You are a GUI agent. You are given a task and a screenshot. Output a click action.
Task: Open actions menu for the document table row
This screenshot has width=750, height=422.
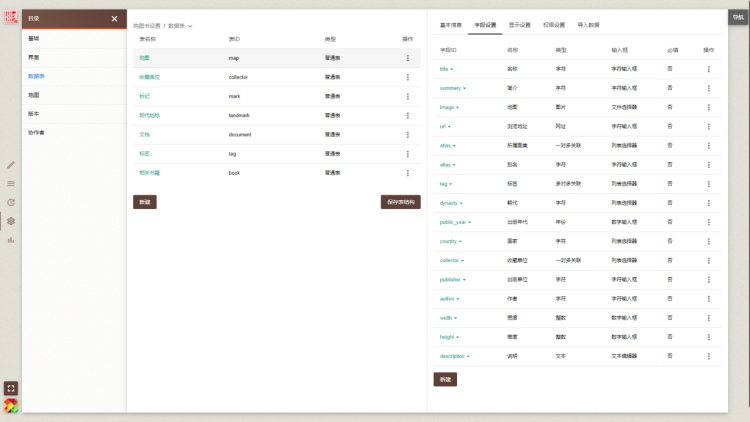click(408, 134)
